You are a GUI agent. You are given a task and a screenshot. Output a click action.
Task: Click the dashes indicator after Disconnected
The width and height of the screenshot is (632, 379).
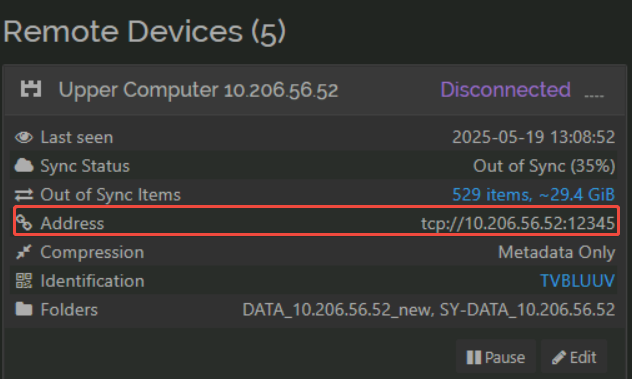coord(594,96)
